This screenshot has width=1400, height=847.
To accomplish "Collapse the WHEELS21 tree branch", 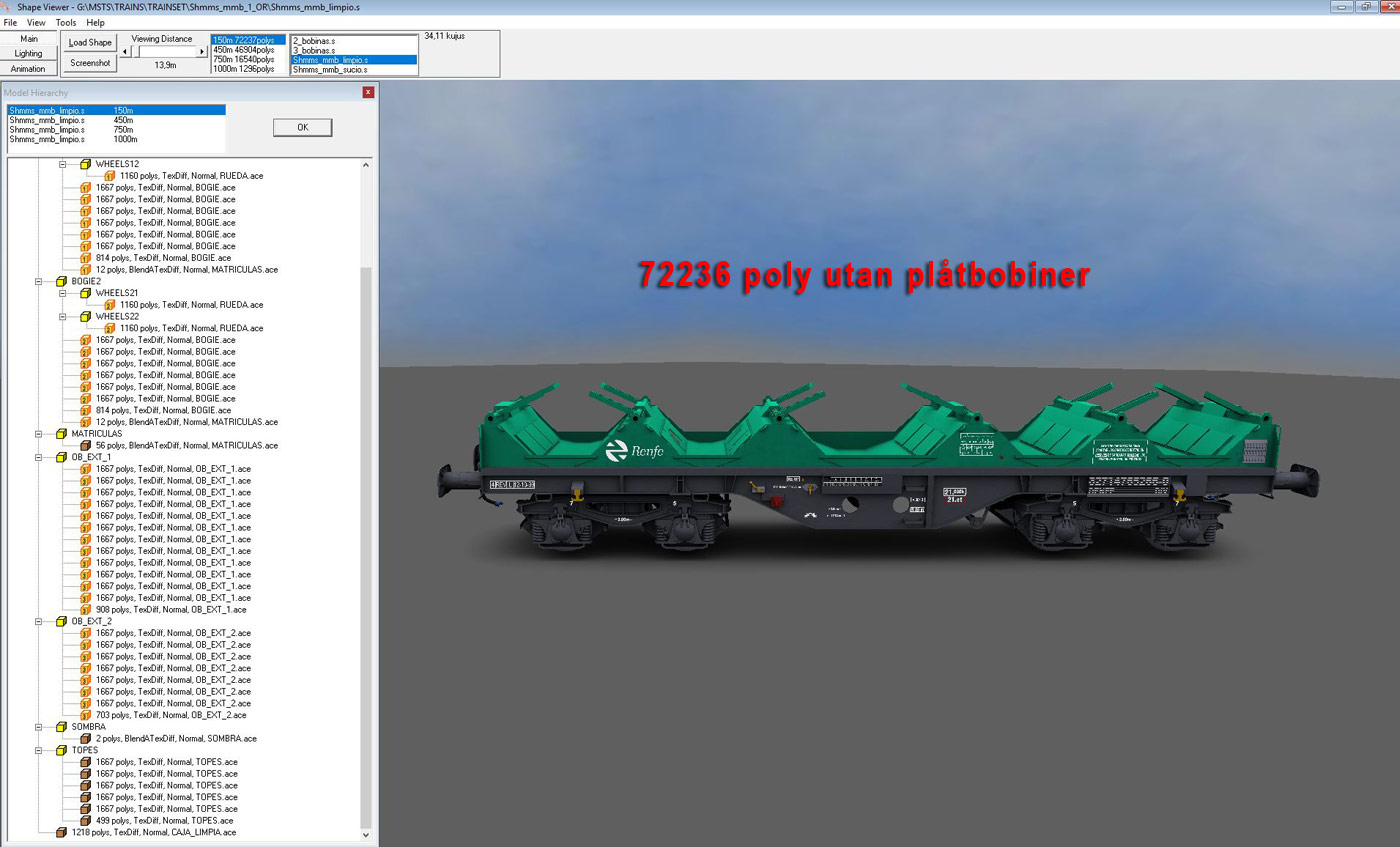I will [x=62, y=293].
